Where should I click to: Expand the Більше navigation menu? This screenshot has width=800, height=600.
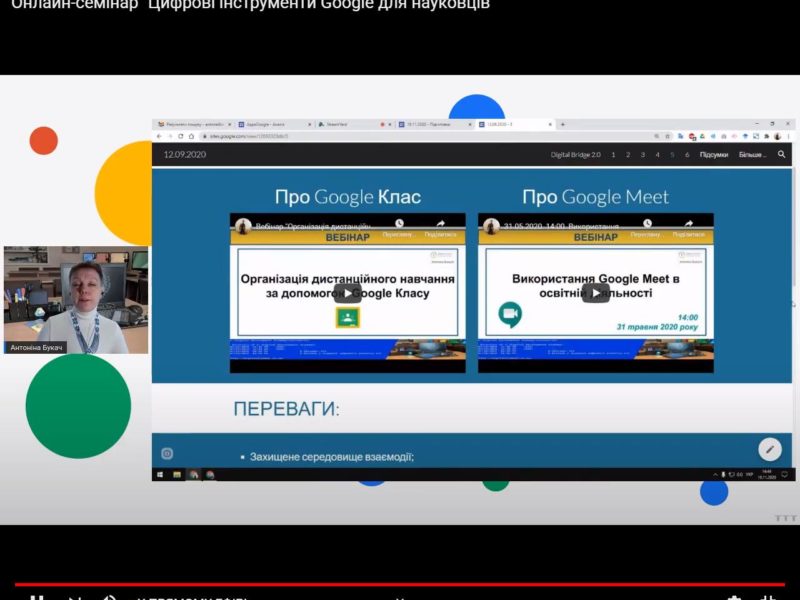pos(752,155)
